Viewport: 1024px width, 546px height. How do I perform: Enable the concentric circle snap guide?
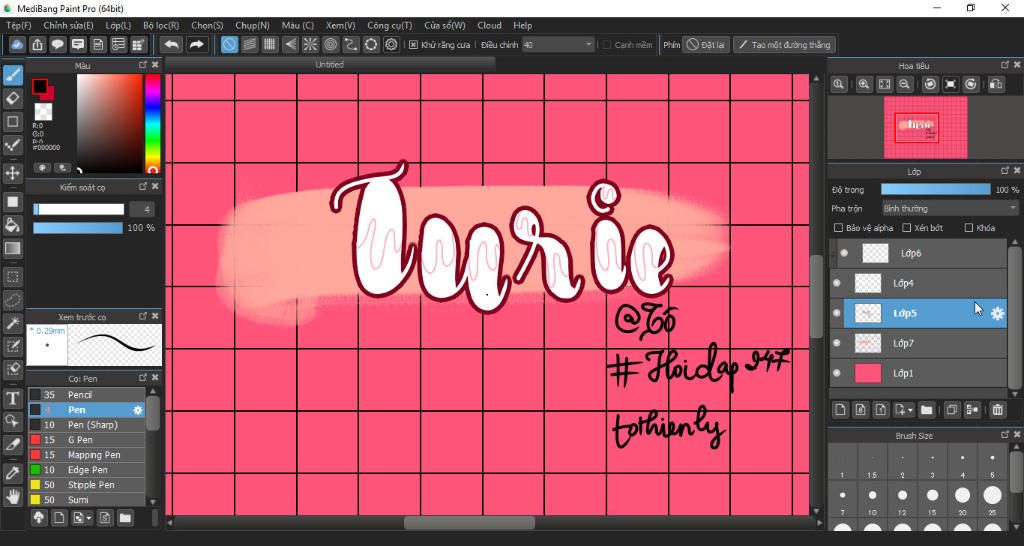click(330, 44)
